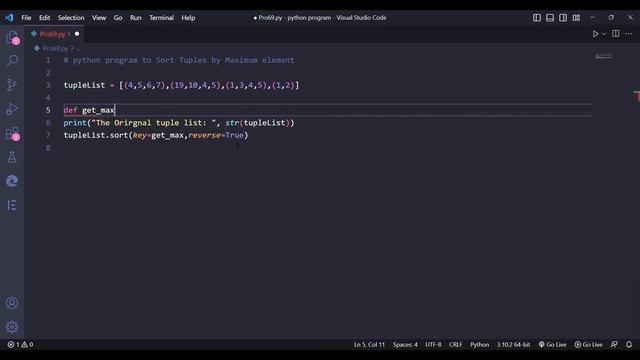Open the Help menu
Image resolution: width=640 pixels, height=360 pixels.
click(188, 18)
